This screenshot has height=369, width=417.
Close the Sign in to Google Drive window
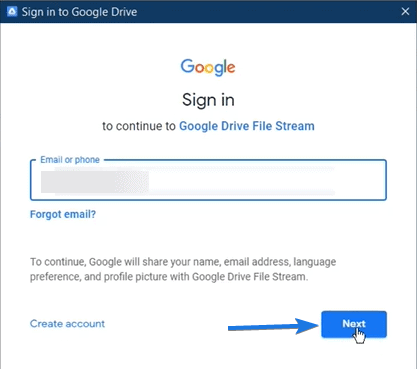[405, 12]
